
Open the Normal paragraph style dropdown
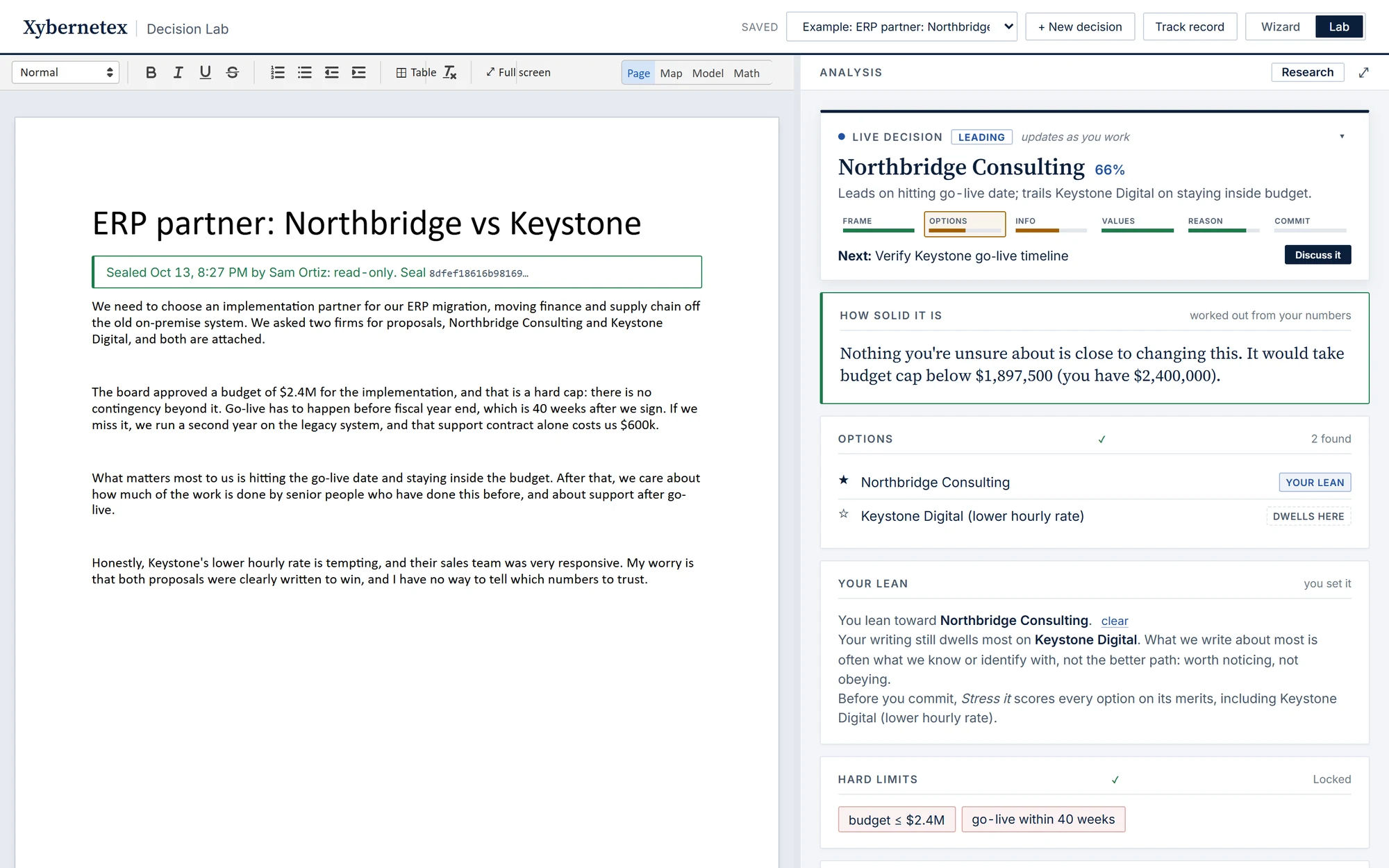tap(66, 72)
